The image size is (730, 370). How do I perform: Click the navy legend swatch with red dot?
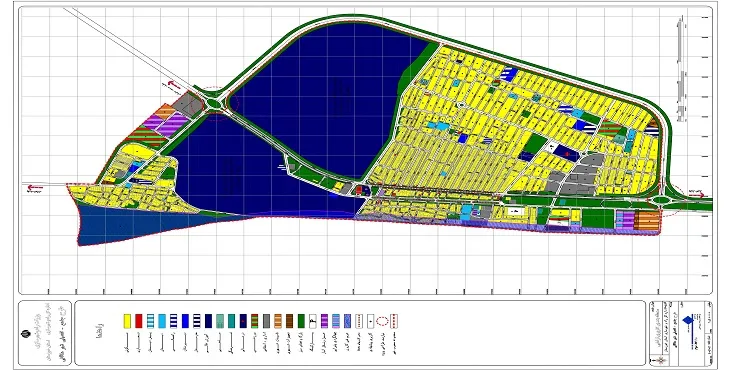point(243,321)
